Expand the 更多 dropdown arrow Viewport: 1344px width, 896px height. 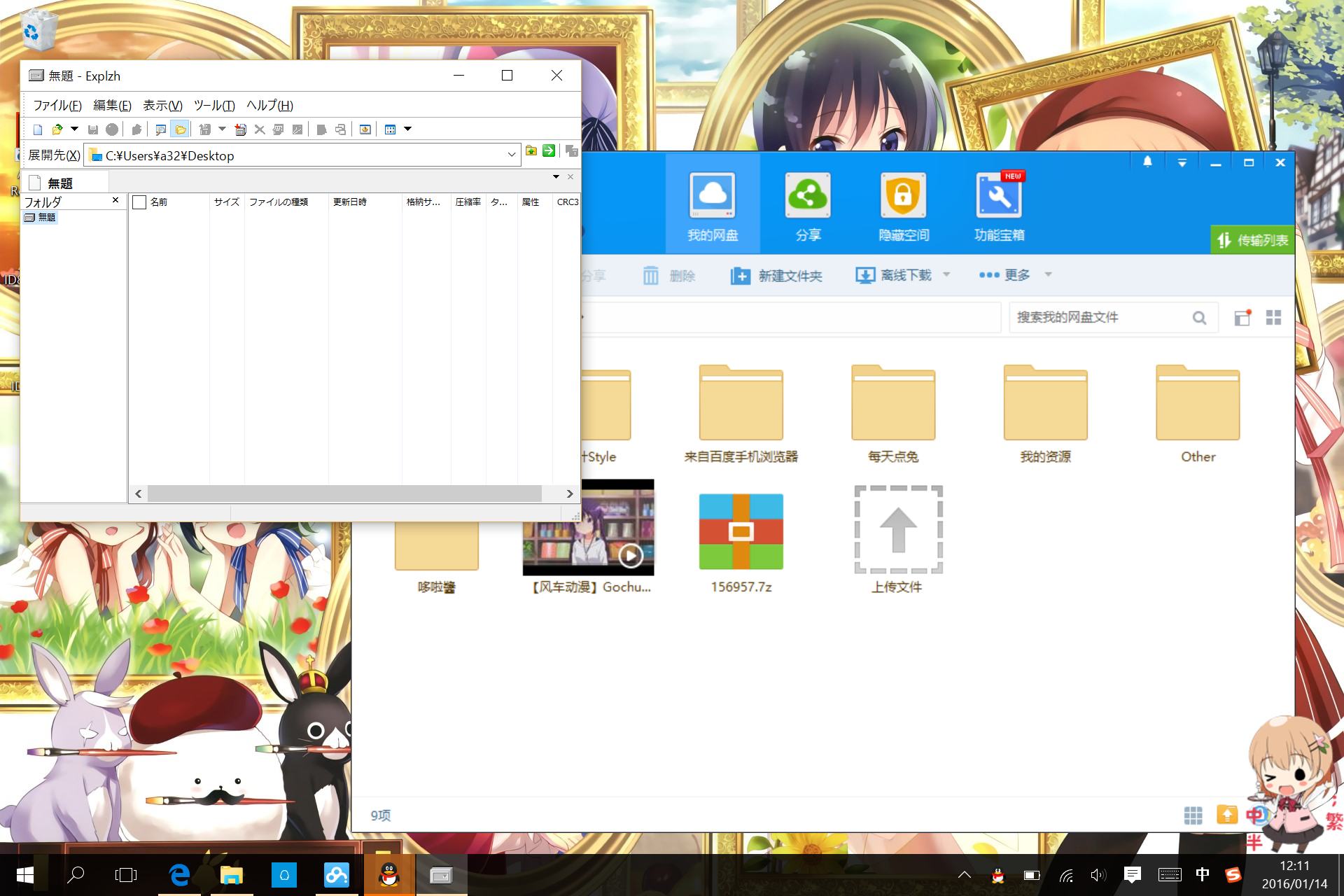coord(1048,274)
